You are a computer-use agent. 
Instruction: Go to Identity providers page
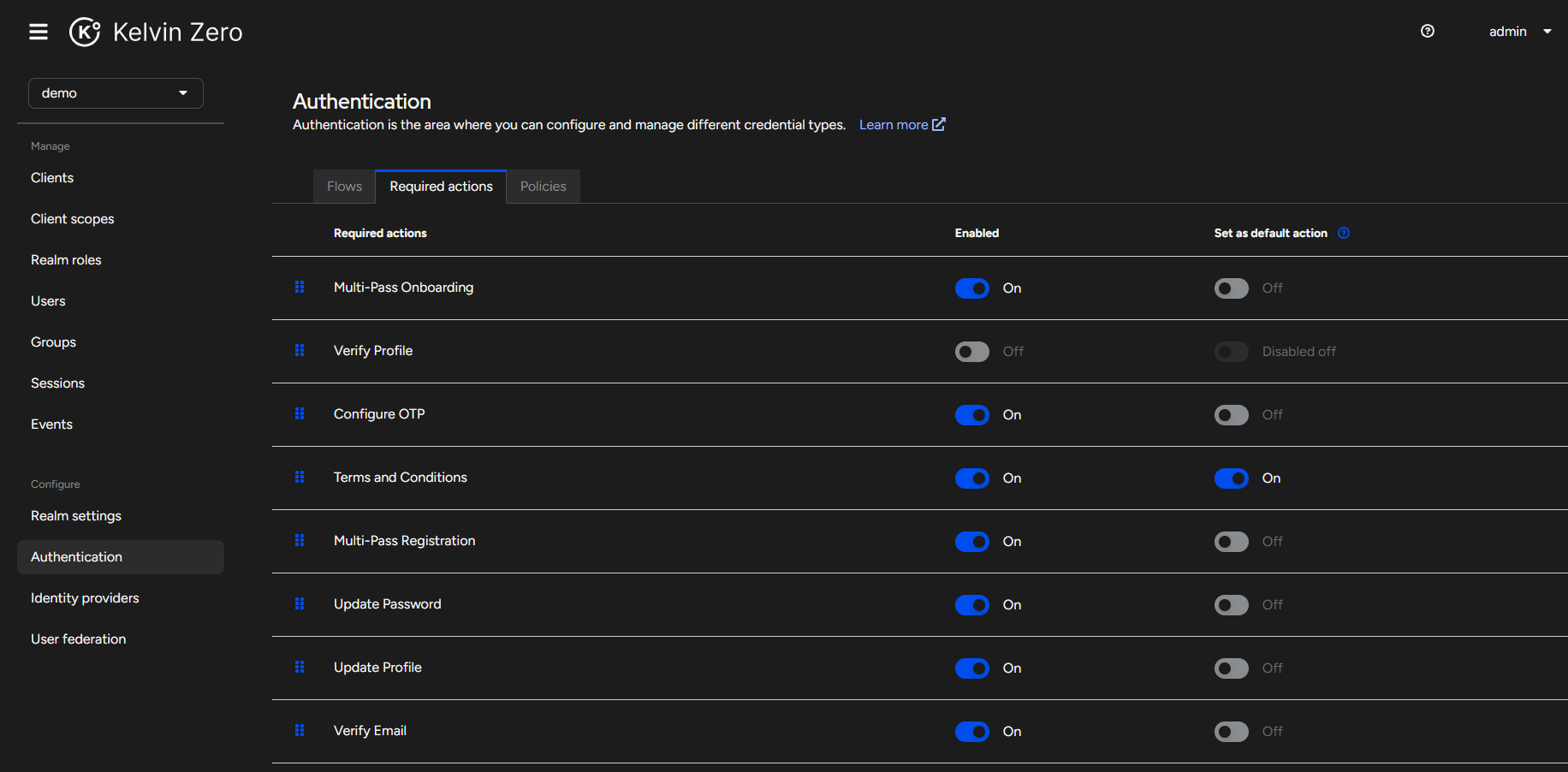85,598
